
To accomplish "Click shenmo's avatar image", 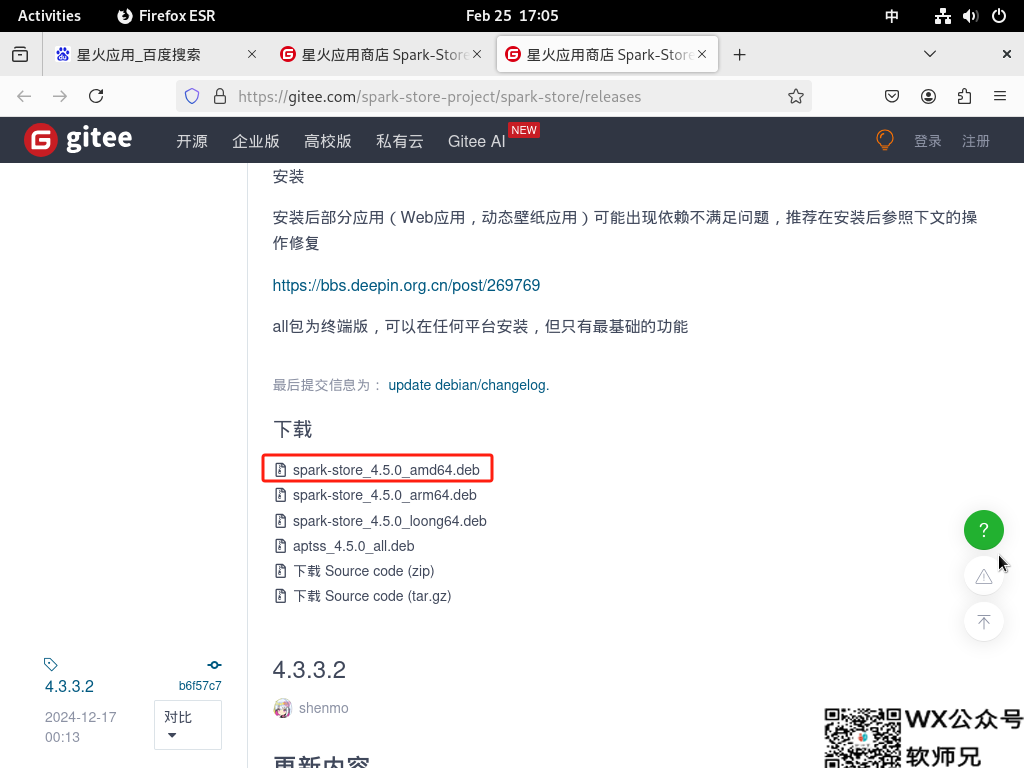I will (282, 708).
